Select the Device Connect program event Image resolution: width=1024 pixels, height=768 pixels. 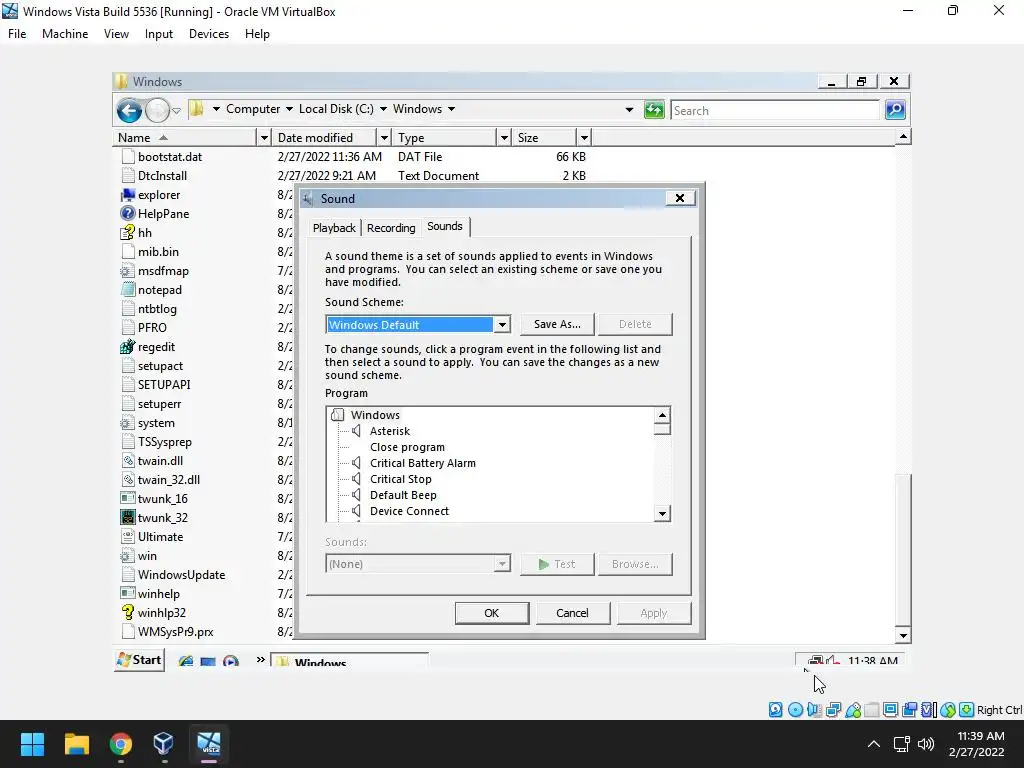click(x=409, y=511)
